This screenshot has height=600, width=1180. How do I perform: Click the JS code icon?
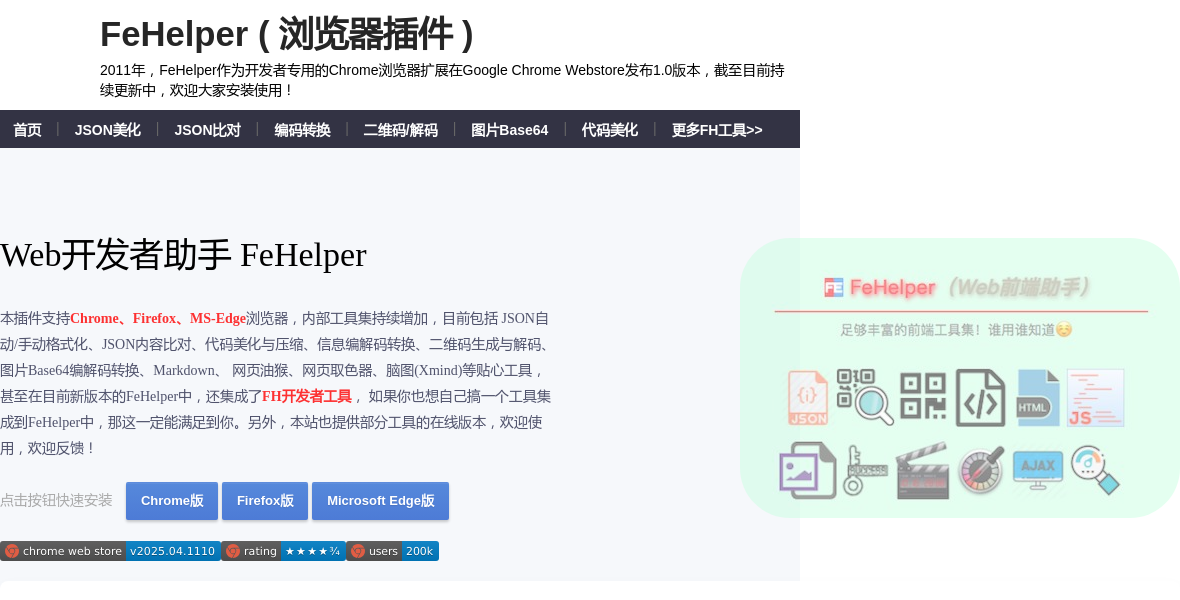coord(1095,398)
